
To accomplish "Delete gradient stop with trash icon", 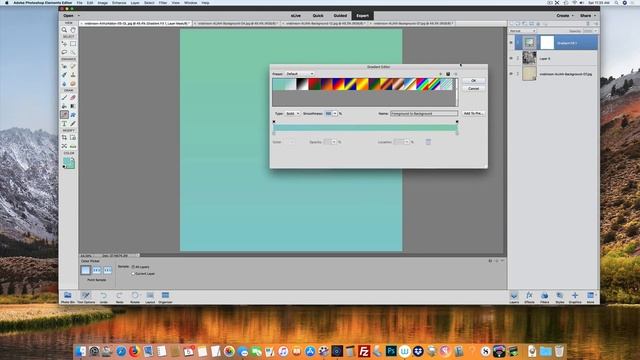I will click(x=428, y=142).
